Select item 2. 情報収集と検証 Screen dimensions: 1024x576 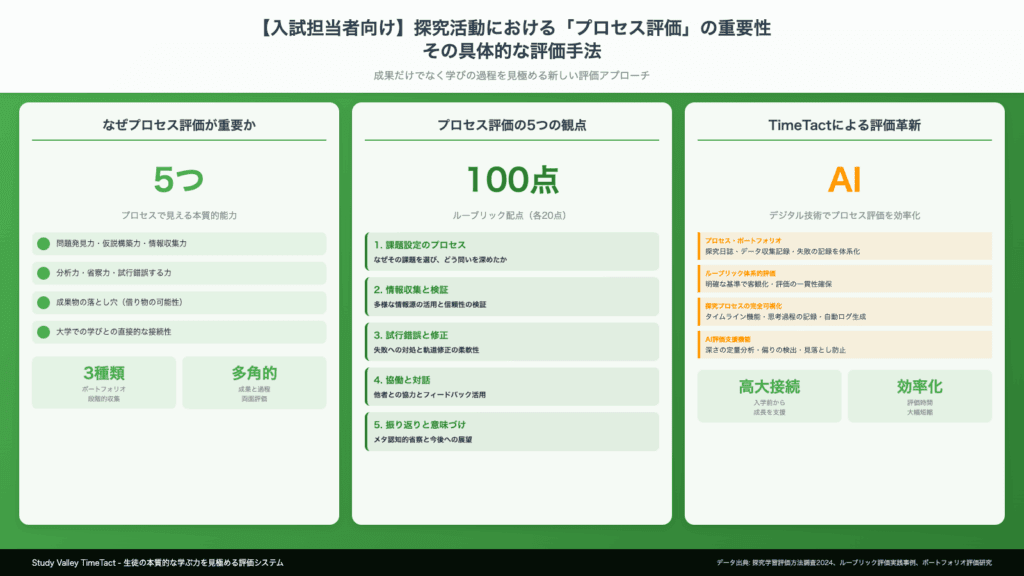tap(511, 296)
